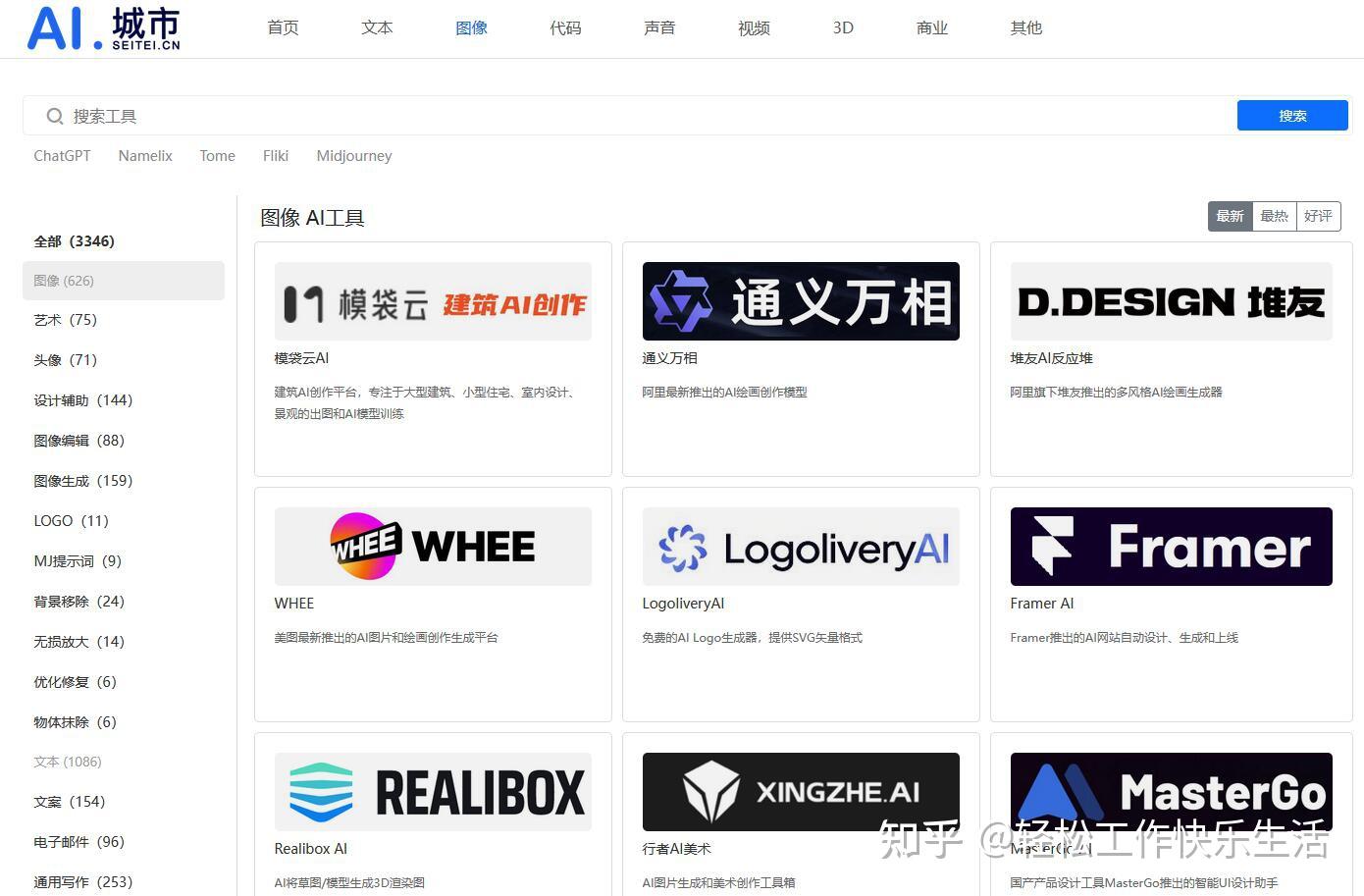The width and height of the screenshot is (1364, 896).
Task: Click the magnifier icon in search box
Action: click(x=55, y=117)
